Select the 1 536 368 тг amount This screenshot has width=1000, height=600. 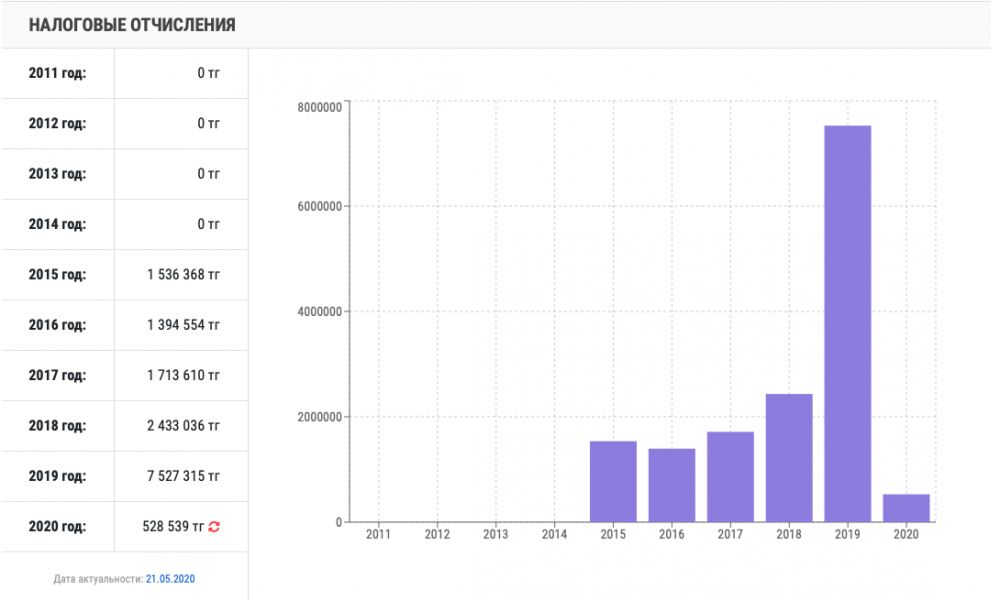[183, 275]
